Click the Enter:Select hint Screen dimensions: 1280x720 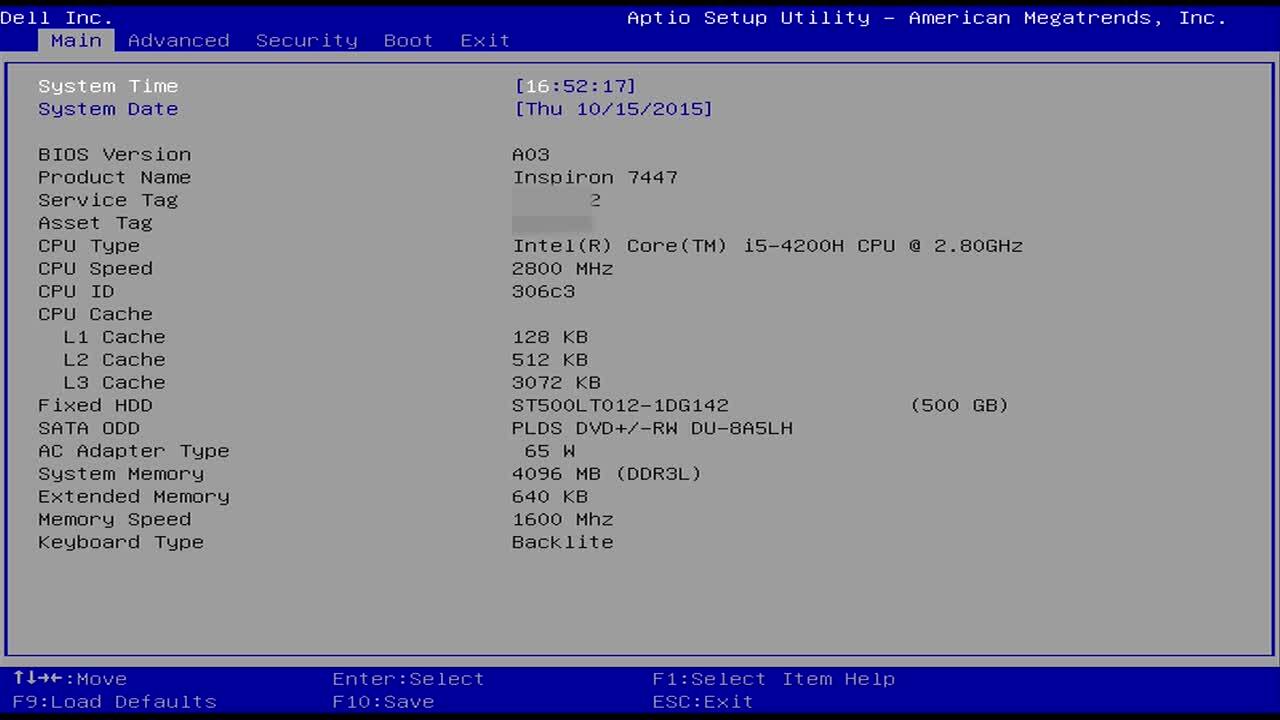[x=408, y=679]
